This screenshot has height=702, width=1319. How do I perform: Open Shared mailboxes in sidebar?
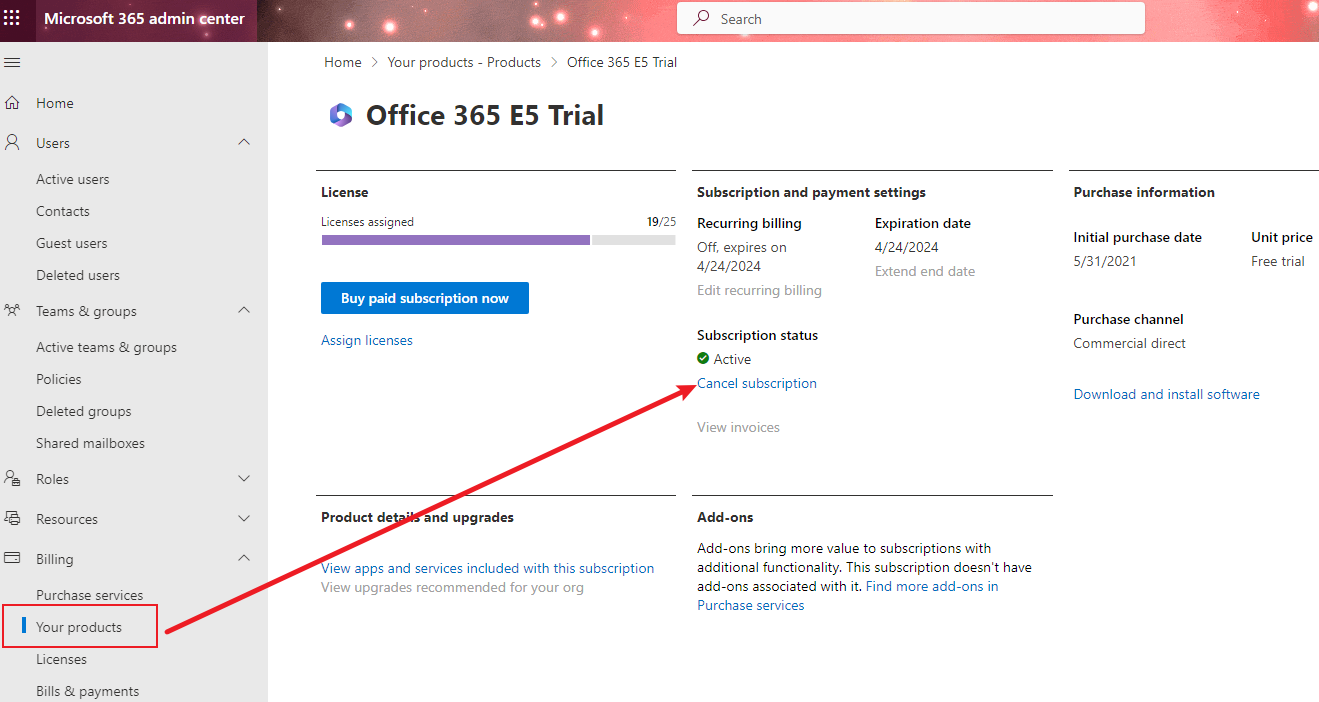[91, 443]
